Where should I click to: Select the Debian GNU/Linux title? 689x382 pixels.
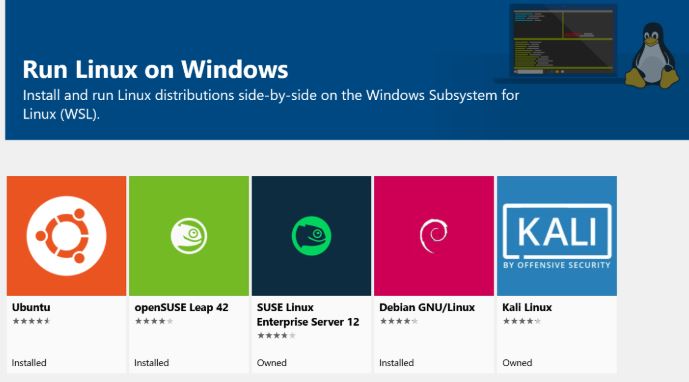tap(427, 307)
